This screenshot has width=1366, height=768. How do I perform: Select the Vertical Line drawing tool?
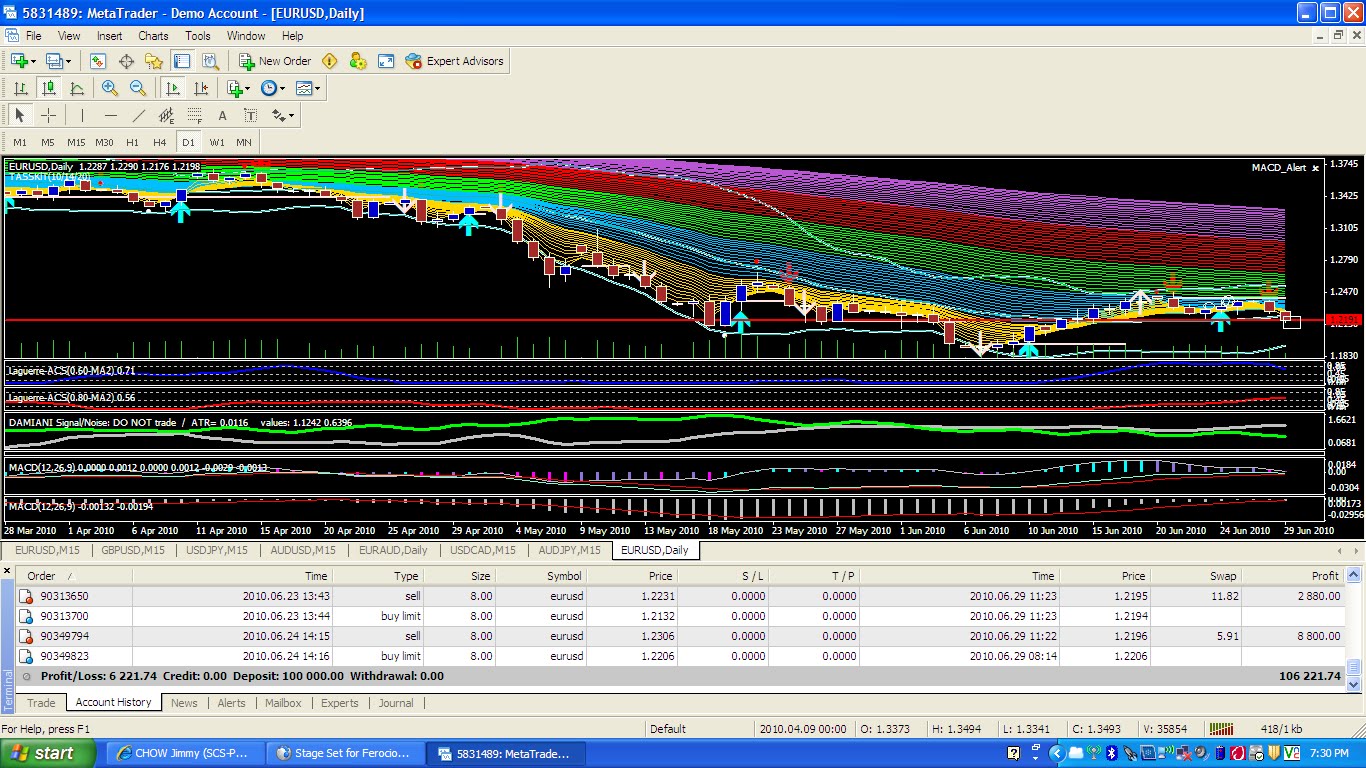pos(82,115)
